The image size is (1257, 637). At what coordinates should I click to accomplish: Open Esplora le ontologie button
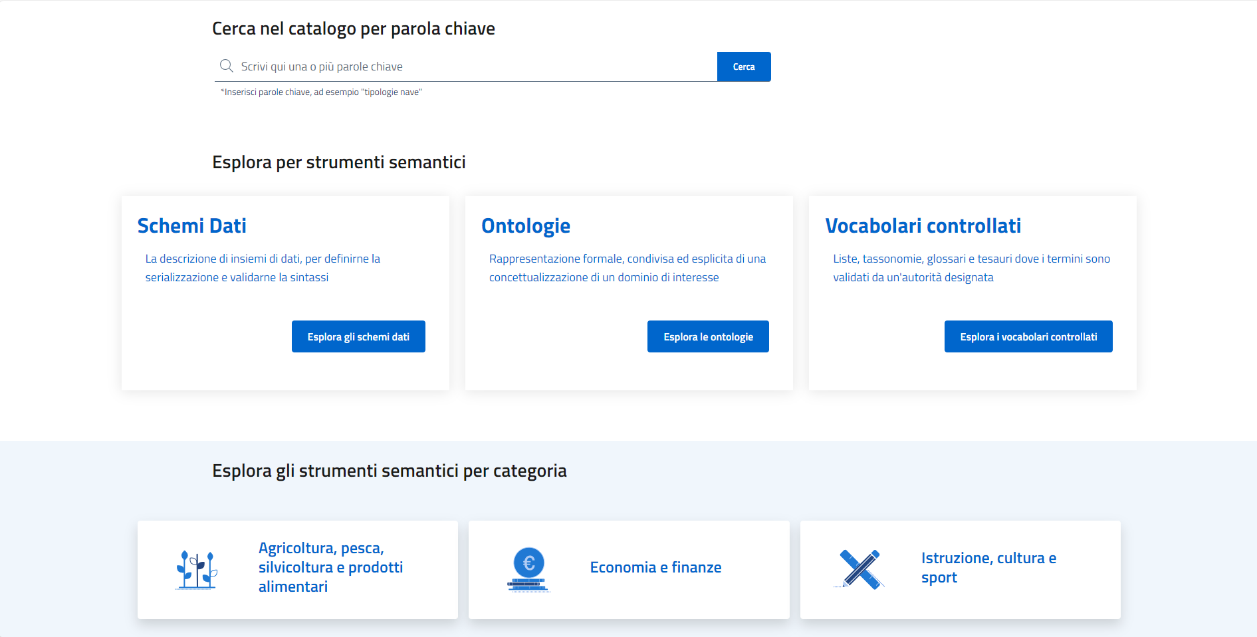point(708,337)
